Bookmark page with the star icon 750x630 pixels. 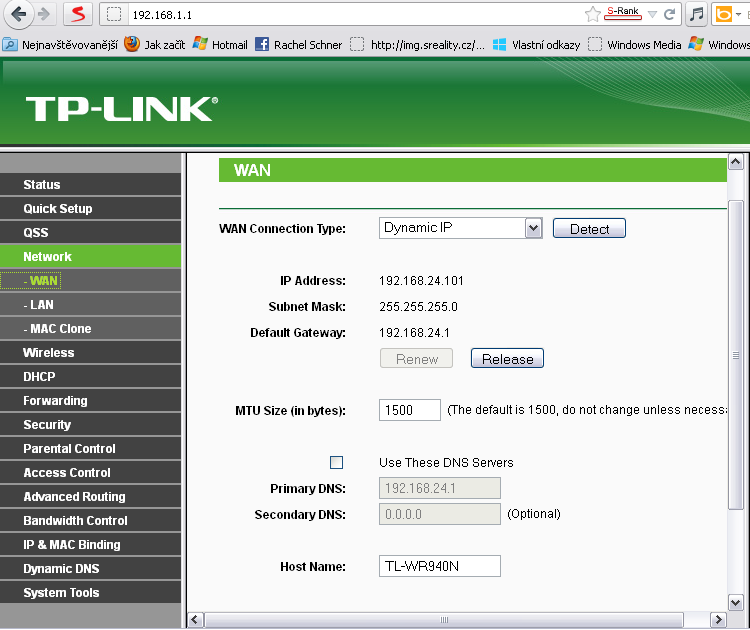coord(592,15)
